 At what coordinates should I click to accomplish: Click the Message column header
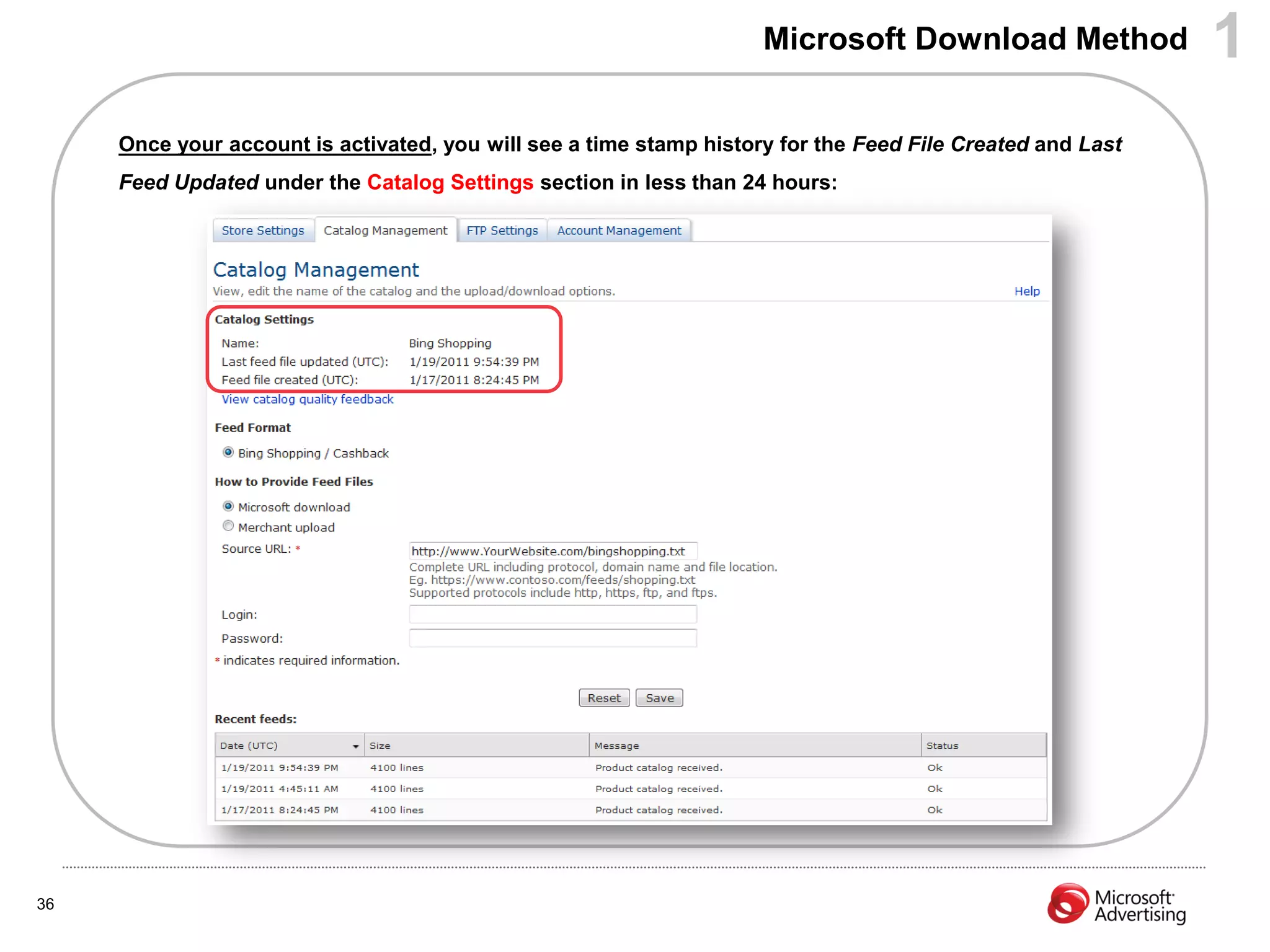(x=755, y=746)
